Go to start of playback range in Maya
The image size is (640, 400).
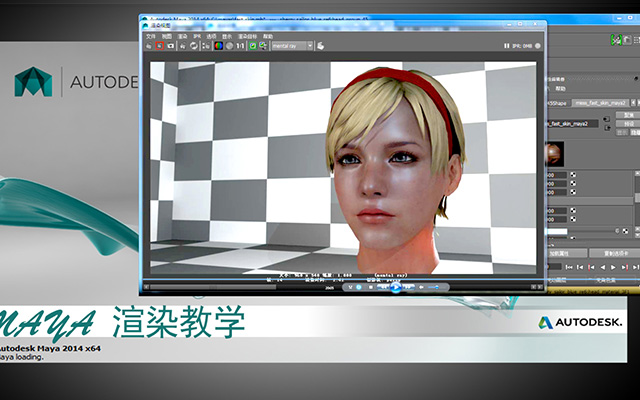tap(569, 267)
